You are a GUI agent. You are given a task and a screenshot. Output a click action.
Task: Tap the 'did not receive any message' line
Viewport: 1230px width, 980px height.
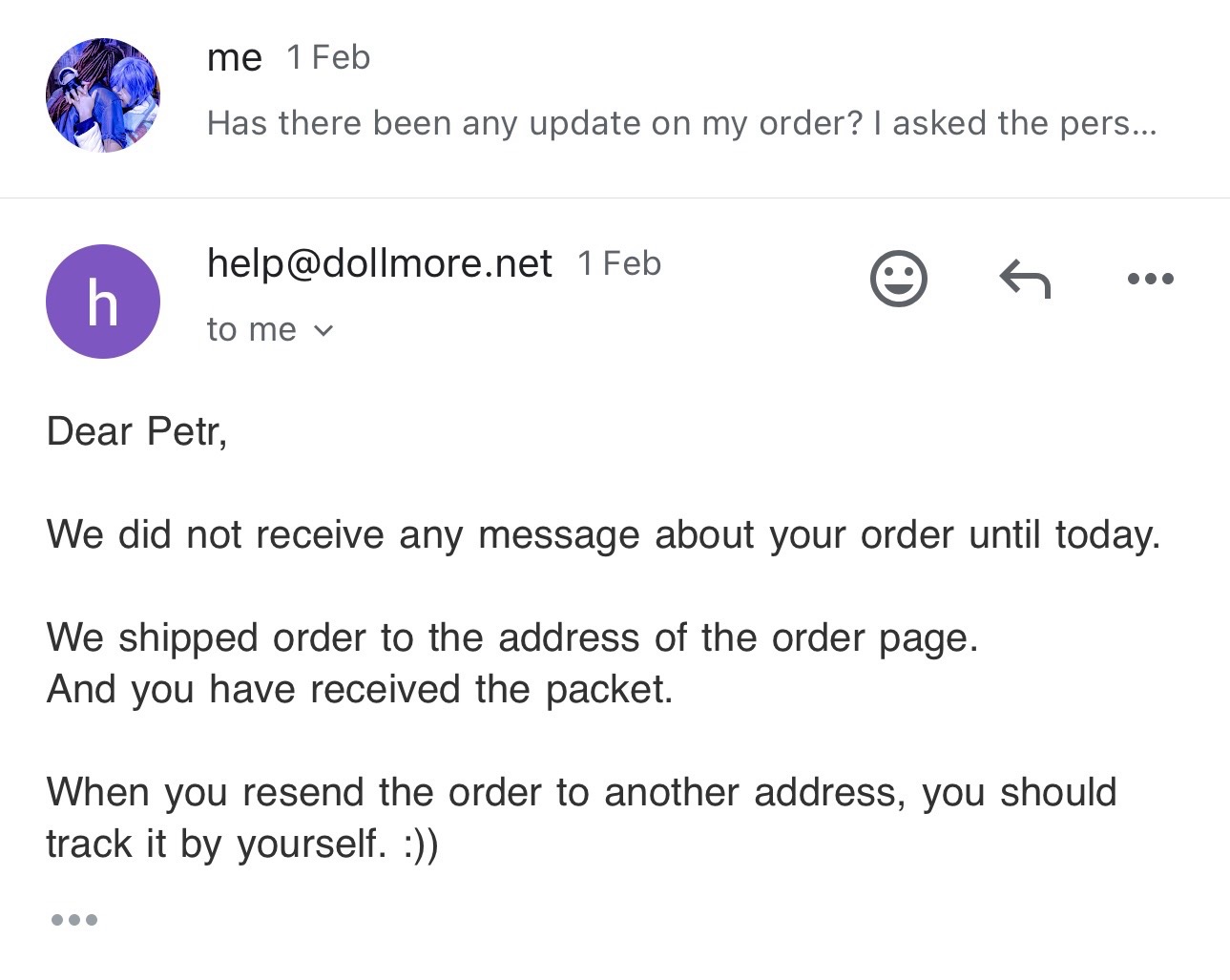(603, 534)
